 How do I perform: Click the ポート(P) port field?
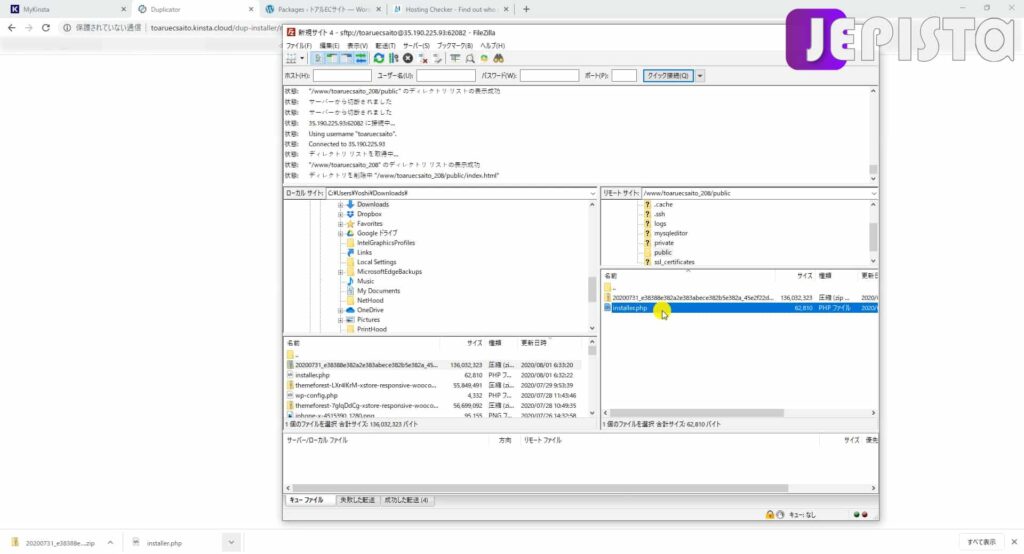624,76
